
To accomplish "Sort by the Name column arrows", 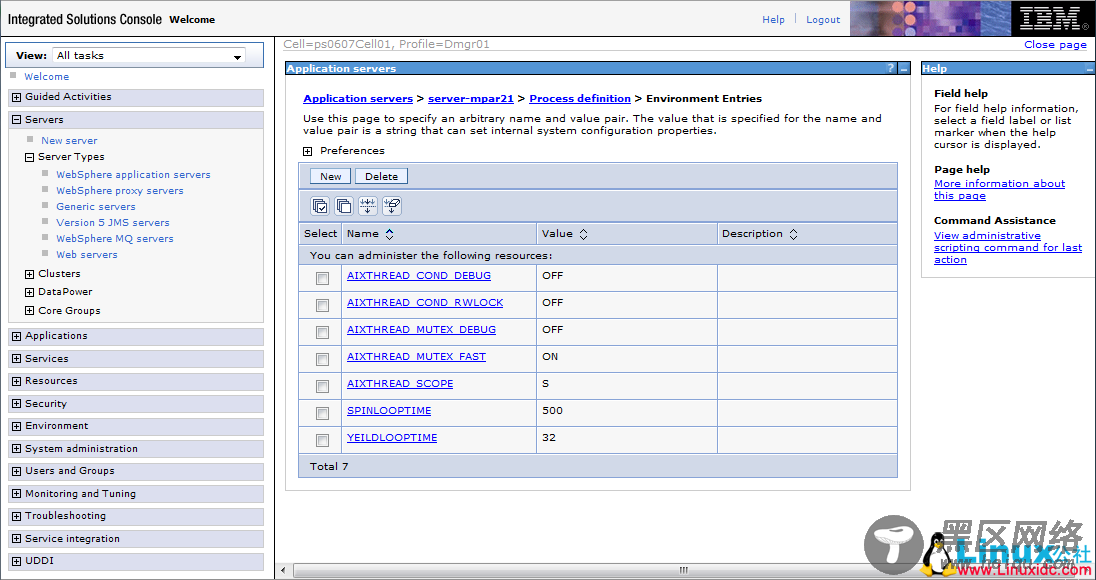I will [389, 234].
